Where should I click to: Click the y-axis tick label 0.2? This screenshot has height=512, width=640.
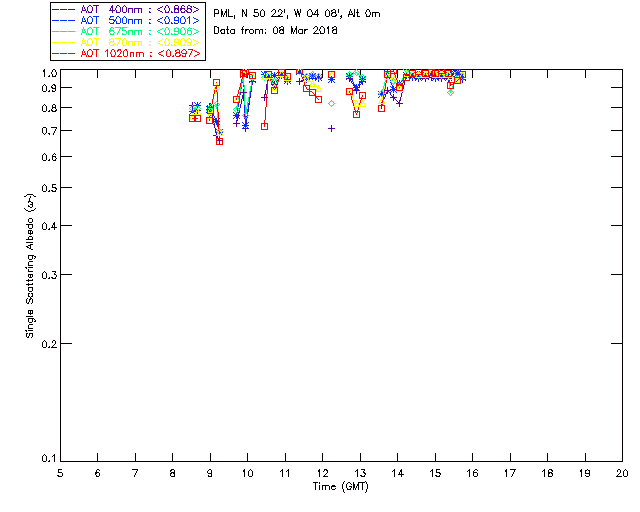pos(49,344)
